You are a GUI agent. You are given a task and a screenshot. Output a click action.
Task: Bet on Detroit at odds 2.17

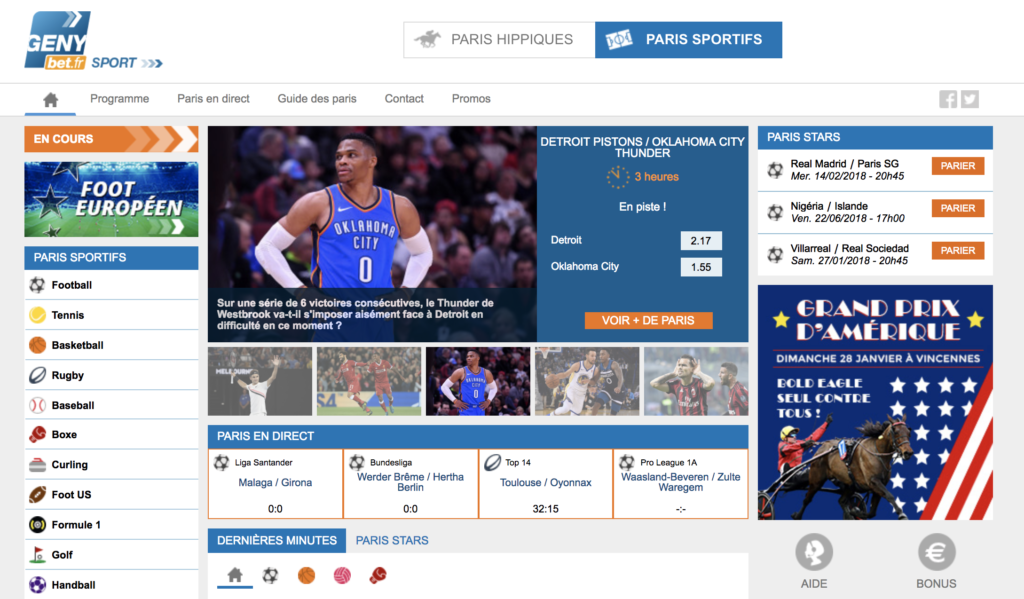pyautogui.click(x=701, y=240)
